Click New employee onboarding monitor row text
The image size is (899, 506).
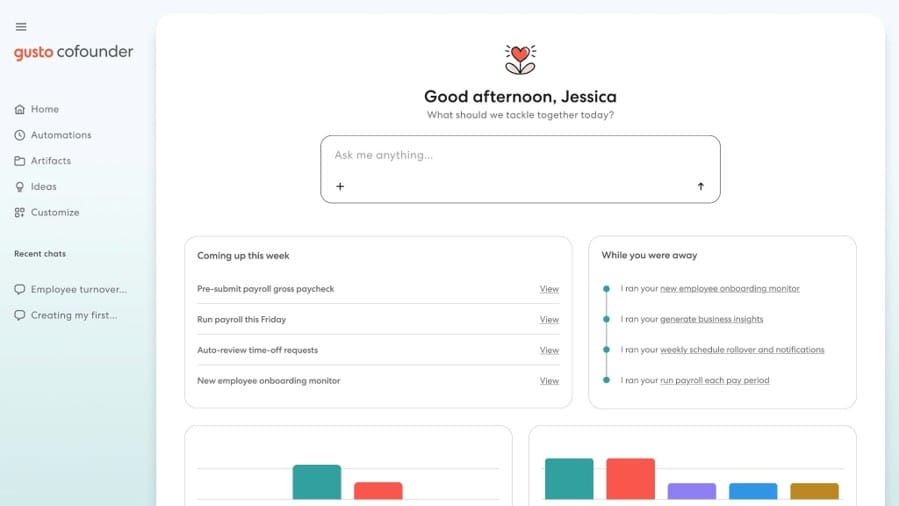click(268, 381)
